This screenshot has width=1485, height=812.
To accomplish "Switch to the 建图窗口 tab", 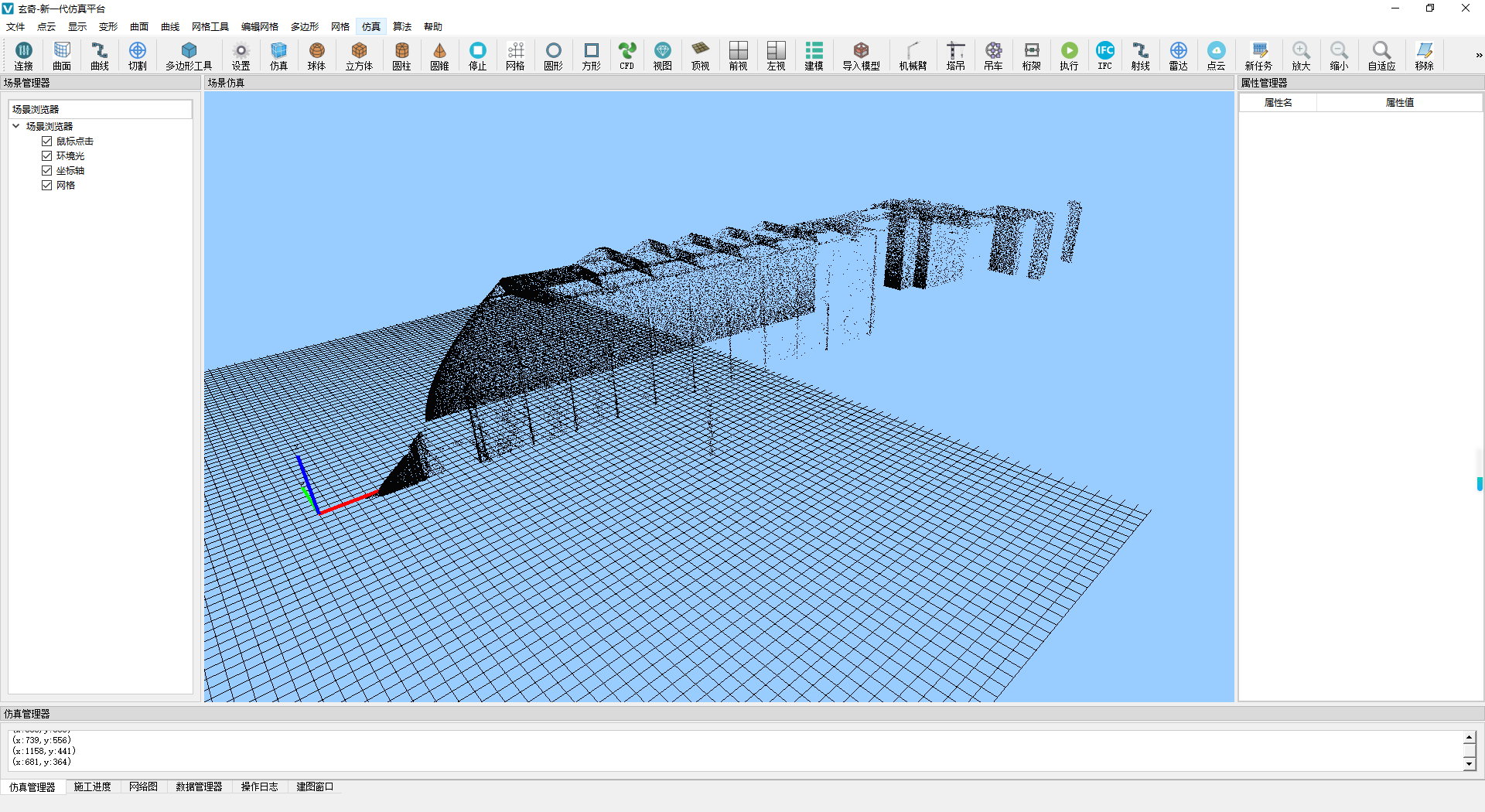I will tap(315, 787).
